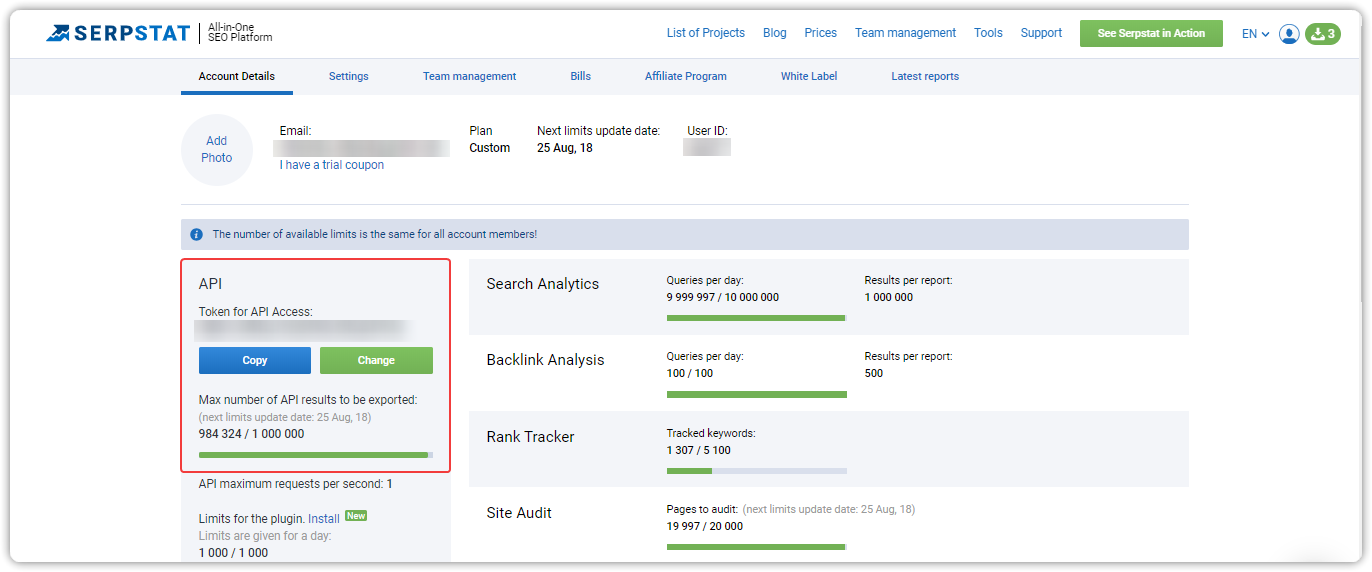Click Add Photo avatar placeholder
Image resolution: width=1372 pixels, height=572 pixels.
tap(217, 150)
